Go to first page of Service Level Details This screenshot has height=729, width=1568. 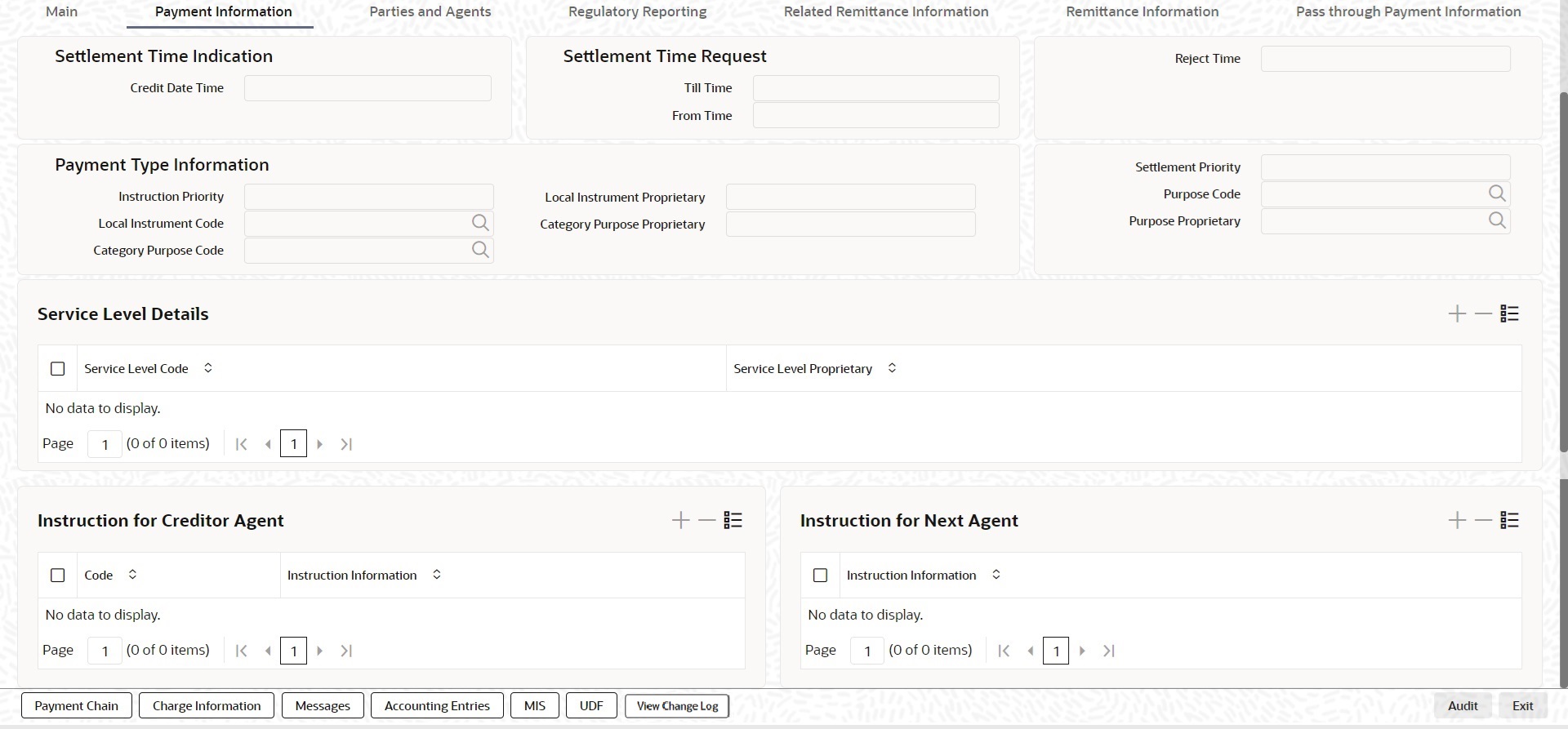pyautogui.click(x=241, y=444)
